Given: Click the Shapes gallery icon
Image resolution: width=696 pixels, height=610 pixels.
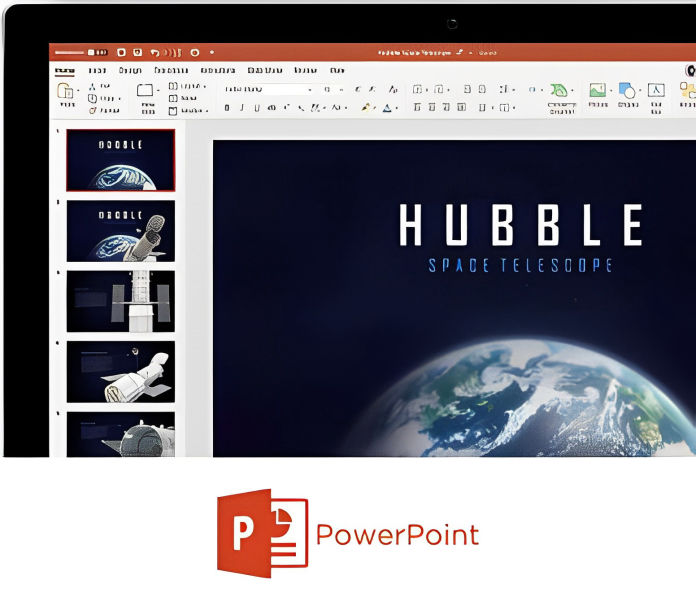Looking at the screenshot, I should click(627, 90).
